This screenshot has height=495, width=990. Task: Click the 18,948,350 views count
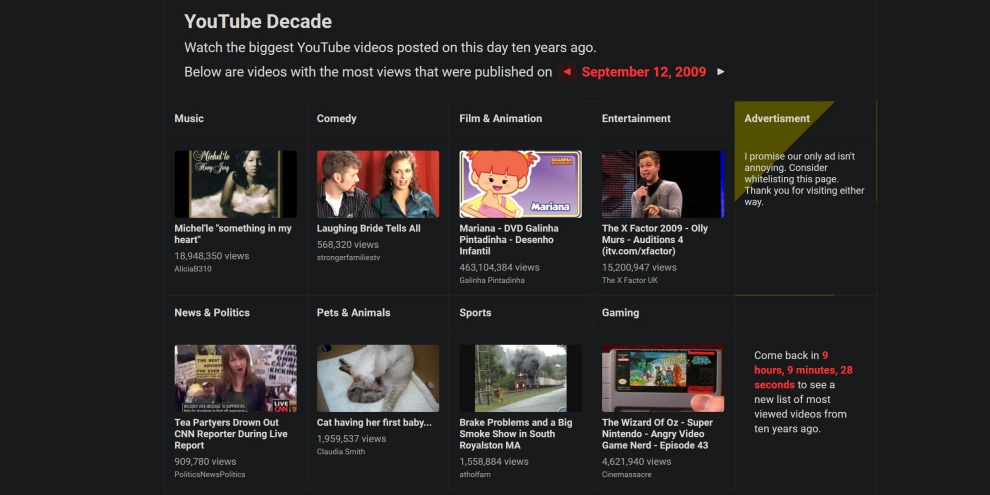(212, 256)
